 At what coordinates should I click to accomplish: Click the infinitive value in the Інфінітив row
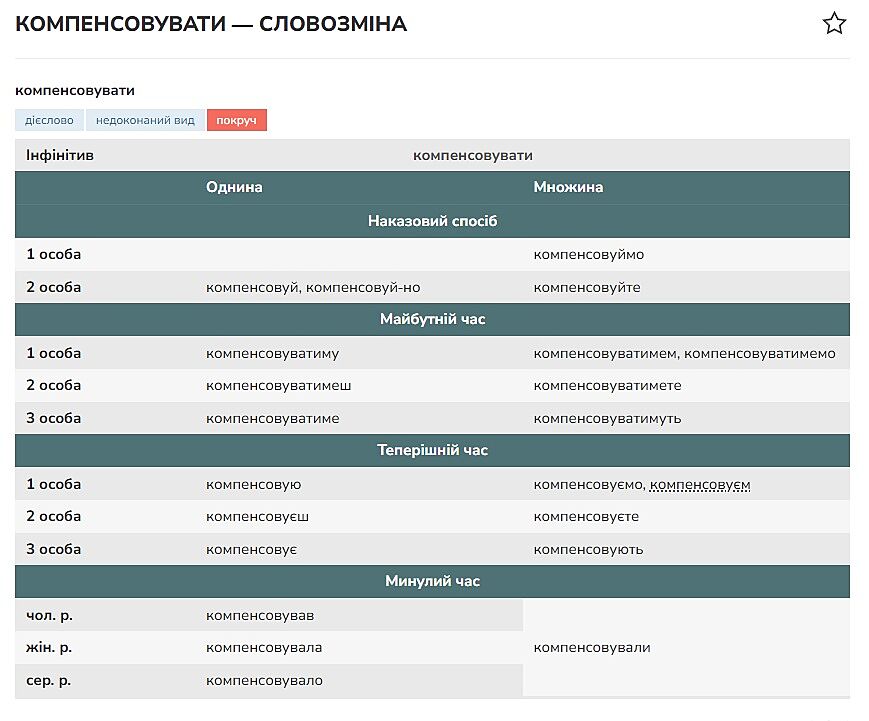click(x=472, y=155)
